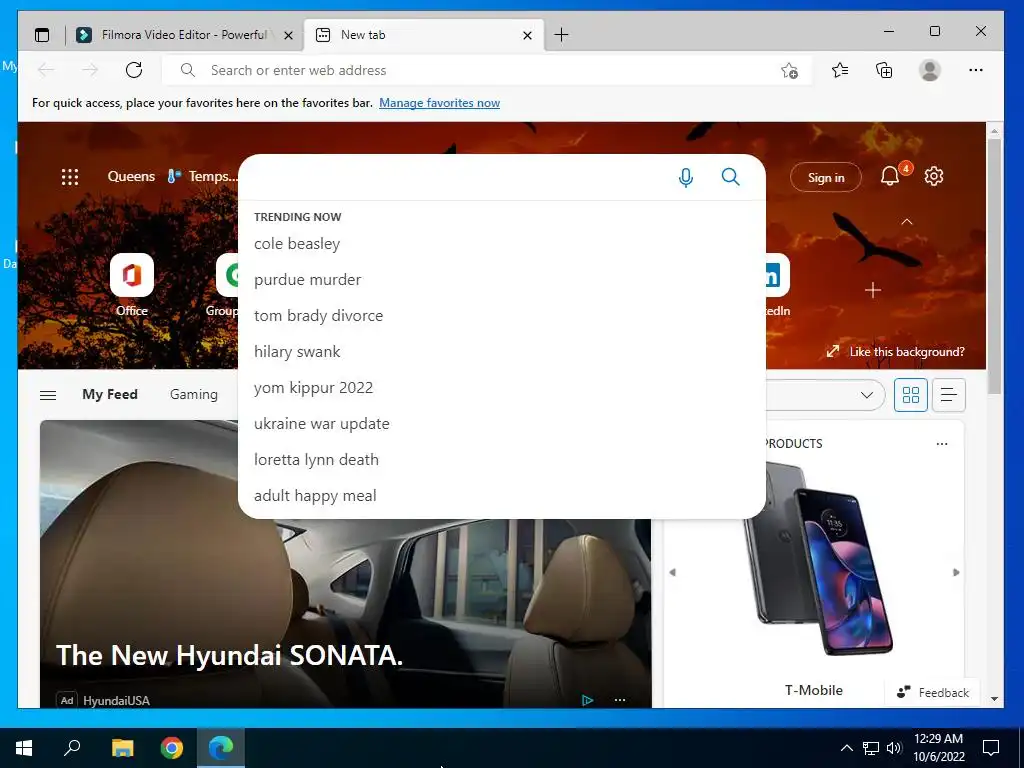The width and height of the screenshot is (1024, 768).
Task: Expand the feed filter dropdown chevron
Action: click(867, 394)
